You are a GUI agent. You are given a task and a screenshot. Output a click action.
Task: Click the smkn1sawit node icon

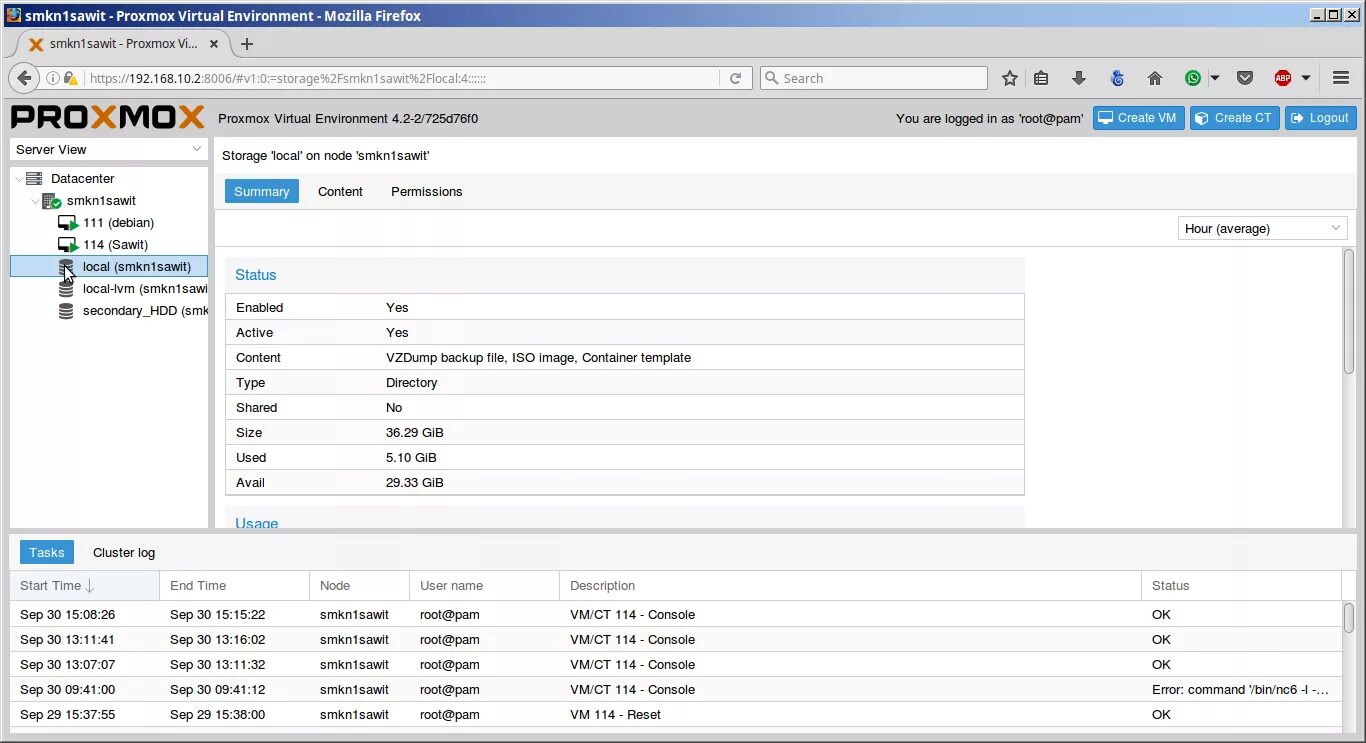pyautogui.click(x=51, y=201)
